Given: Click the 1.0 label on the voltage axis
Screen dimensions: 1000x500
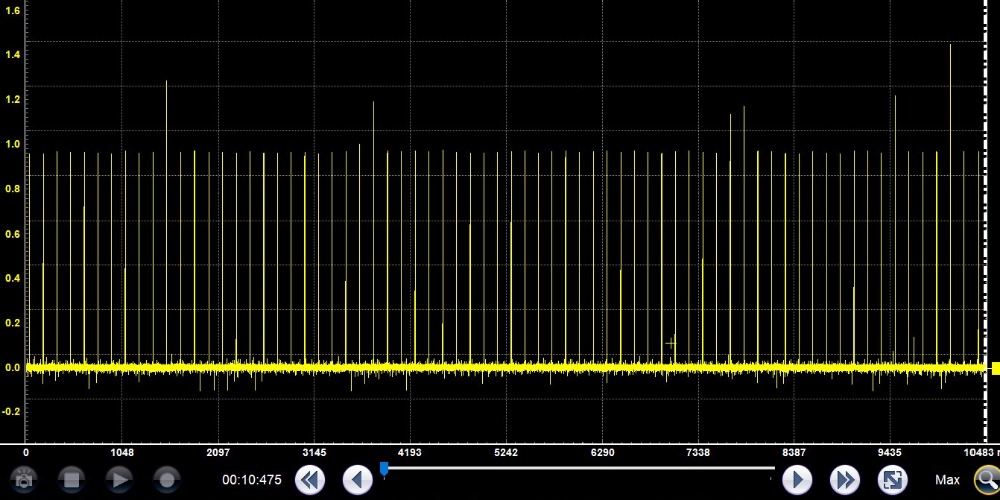Looking at the screenshot, I should [x=13, y=145].
